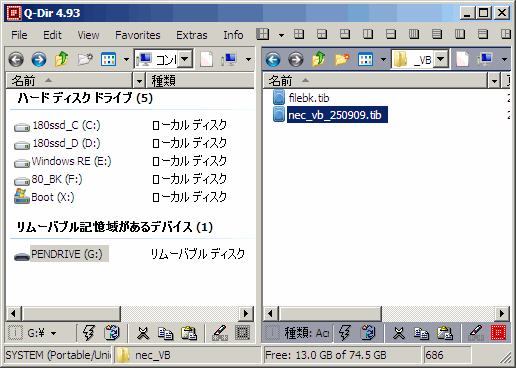
Task: Click the pencil/eraser icon in the left pane bottom bar
Action: (x=220, y=333)
